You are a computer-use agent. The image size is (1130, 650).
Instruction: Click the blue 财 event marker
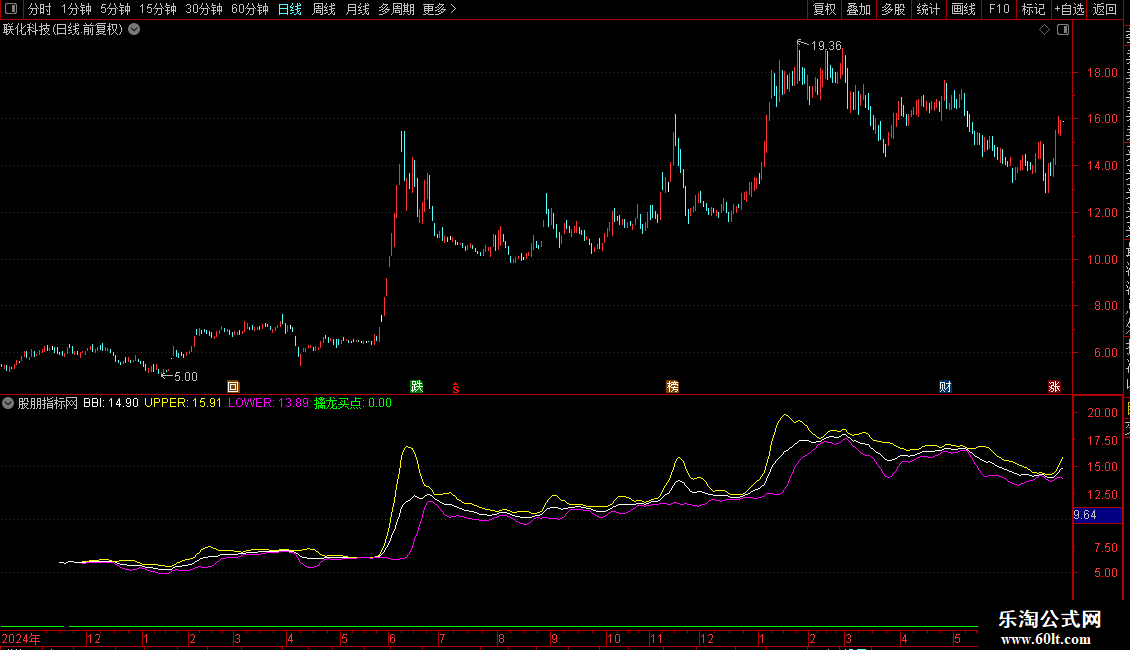click(x=946, y=387)
